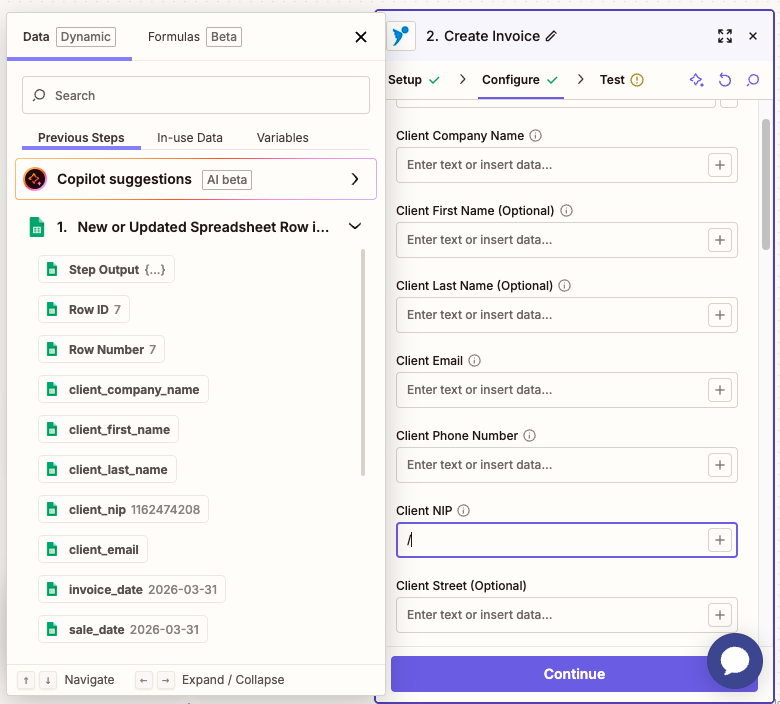Click the Test tab warning icon
The width and height of the screenshot is (780, 704).
click(x=637, y=80)
